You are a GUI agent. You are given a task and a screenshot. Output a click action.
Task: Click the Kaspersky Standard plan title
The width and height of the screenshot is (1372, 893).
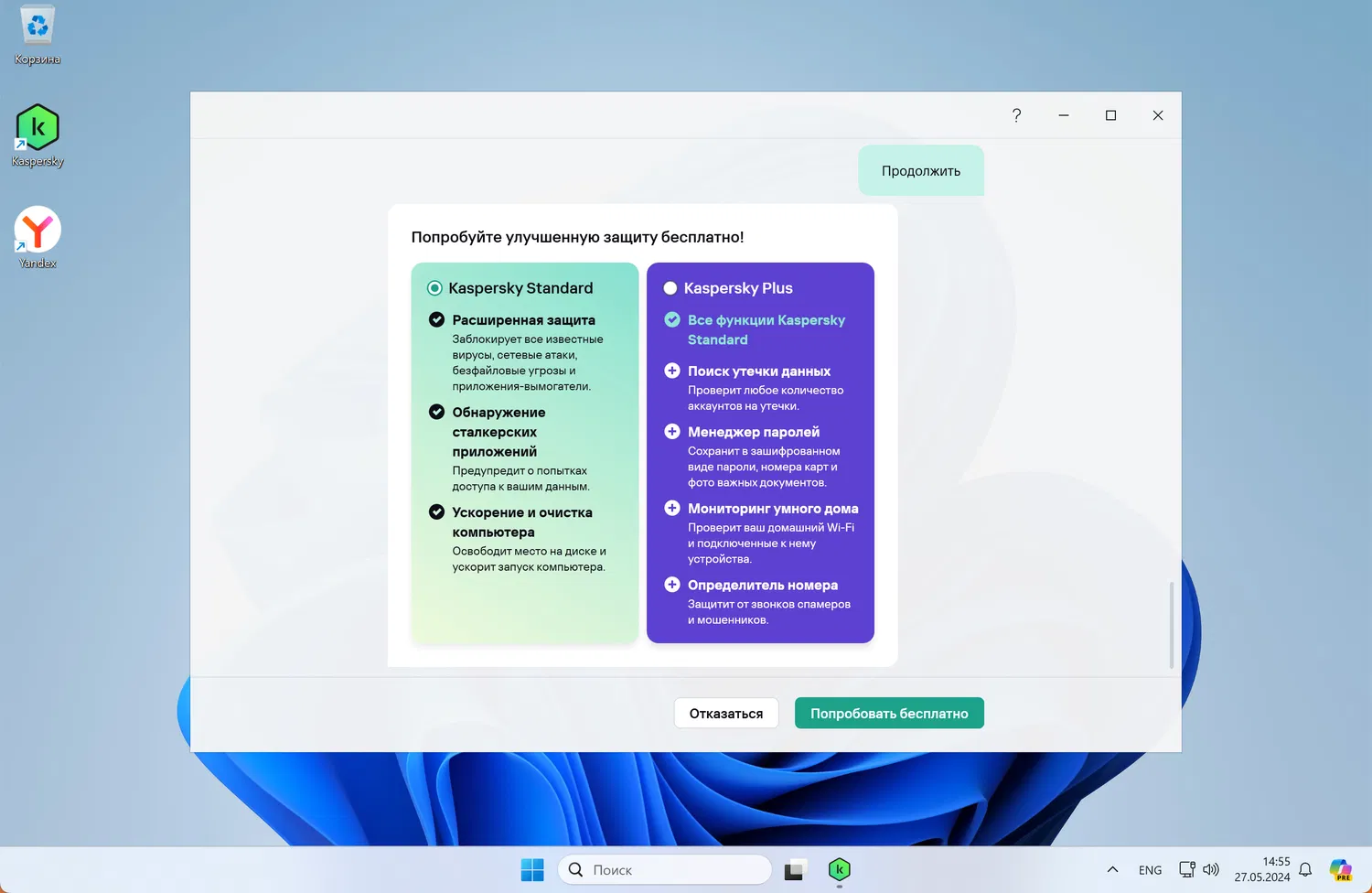520,288
